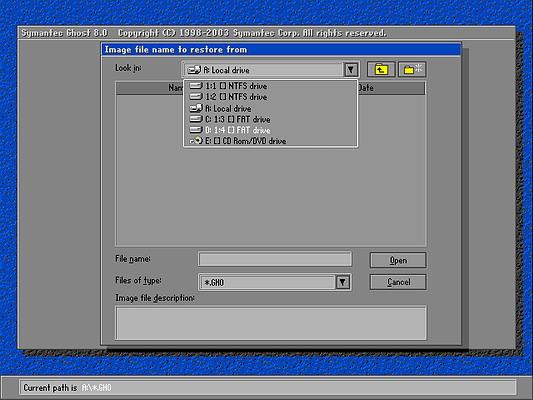Click the Open button
The width and height of the screenshot is (533, 400).
point(398,260)
